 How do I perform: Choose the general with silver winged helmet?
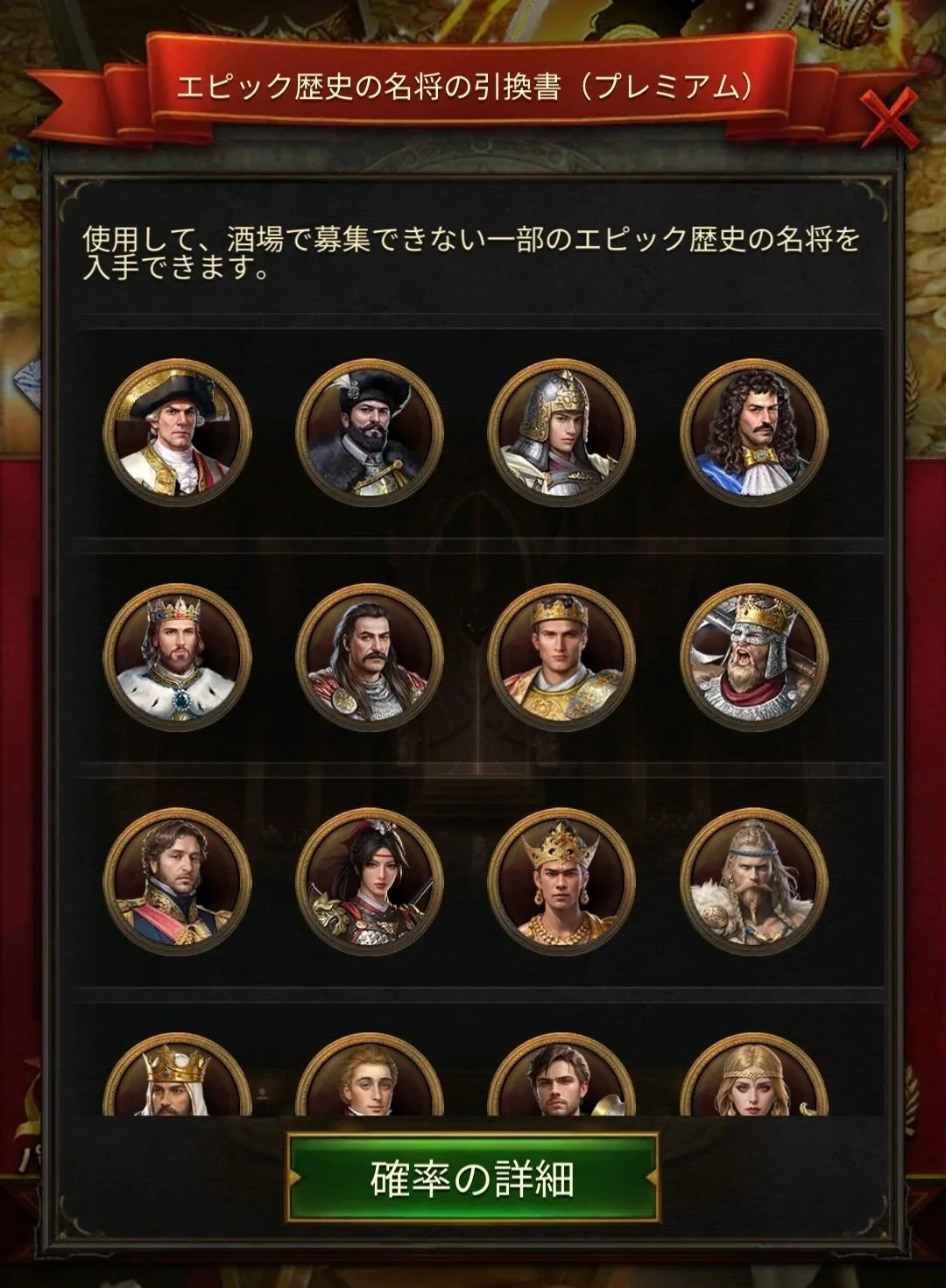(561, 433)
